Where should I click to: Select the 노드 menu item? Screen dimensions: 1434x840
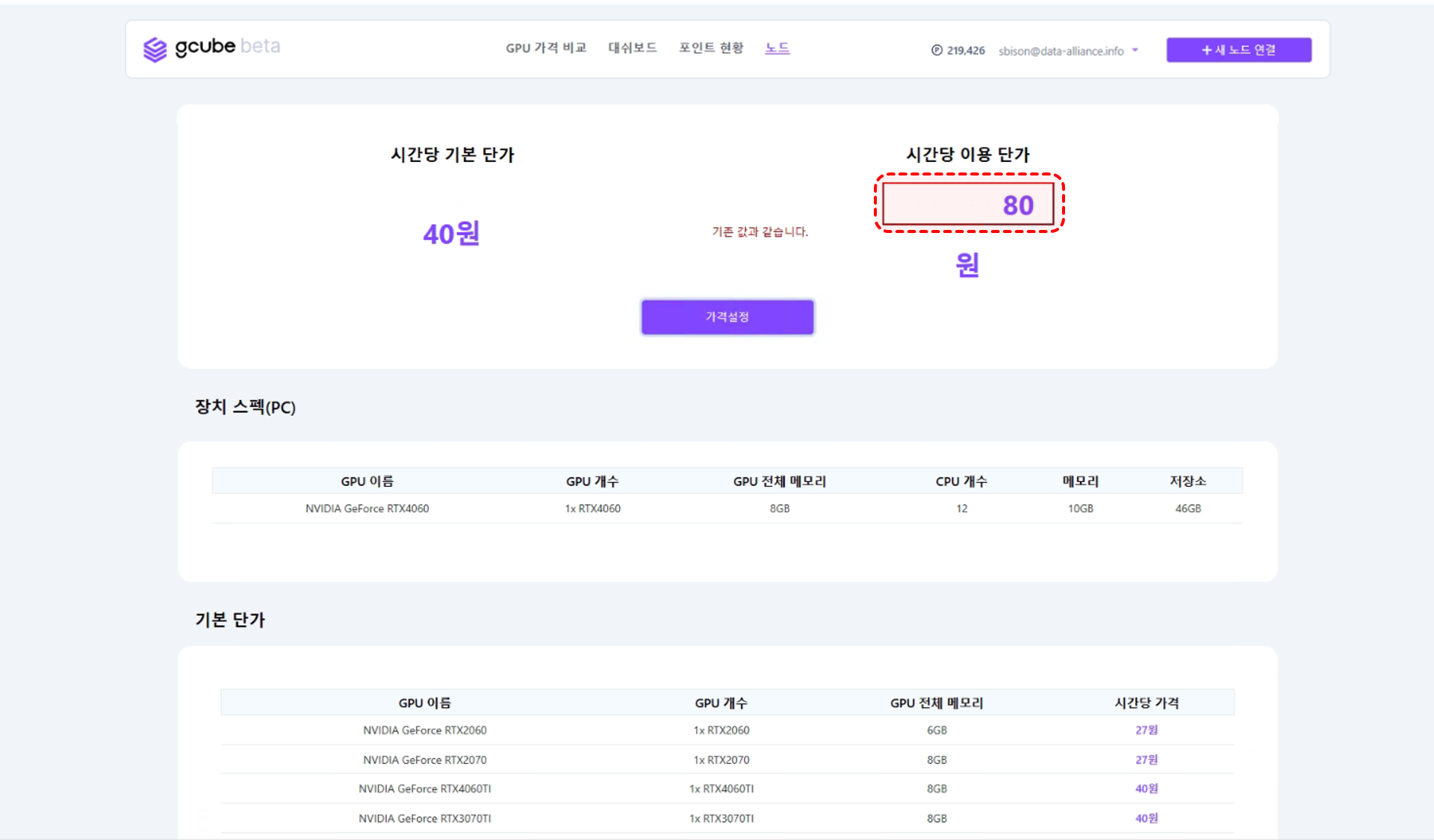[x=777, y=48]
